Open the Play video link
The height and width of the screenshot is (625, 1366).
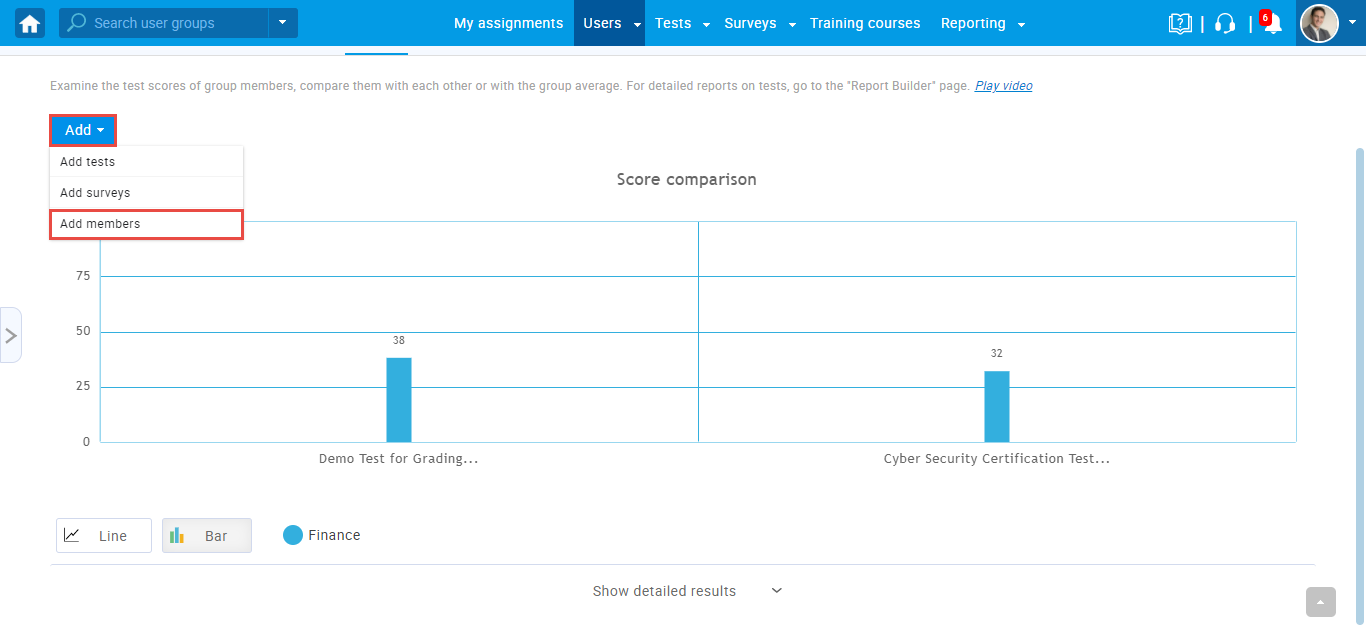coord(1003,86)
